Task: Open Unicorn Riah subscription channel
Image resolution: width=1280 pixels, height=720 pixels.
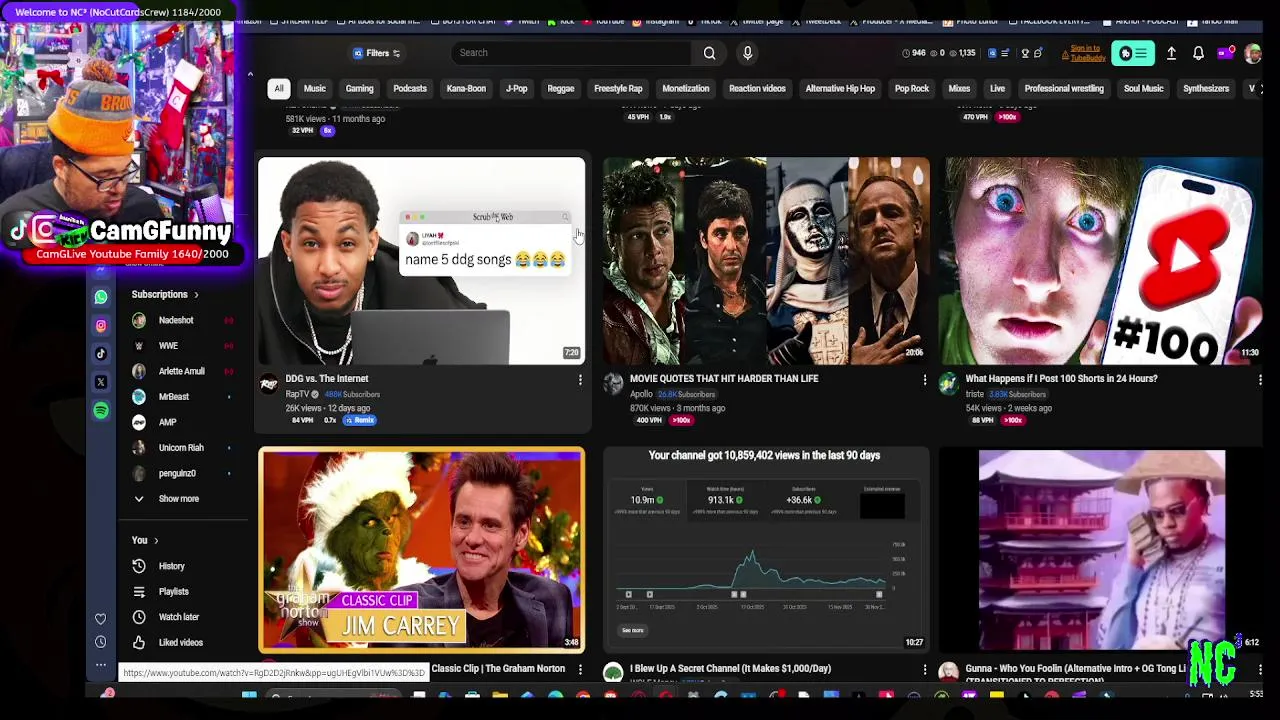Action: pyautogui.click(x=181, y=448)
